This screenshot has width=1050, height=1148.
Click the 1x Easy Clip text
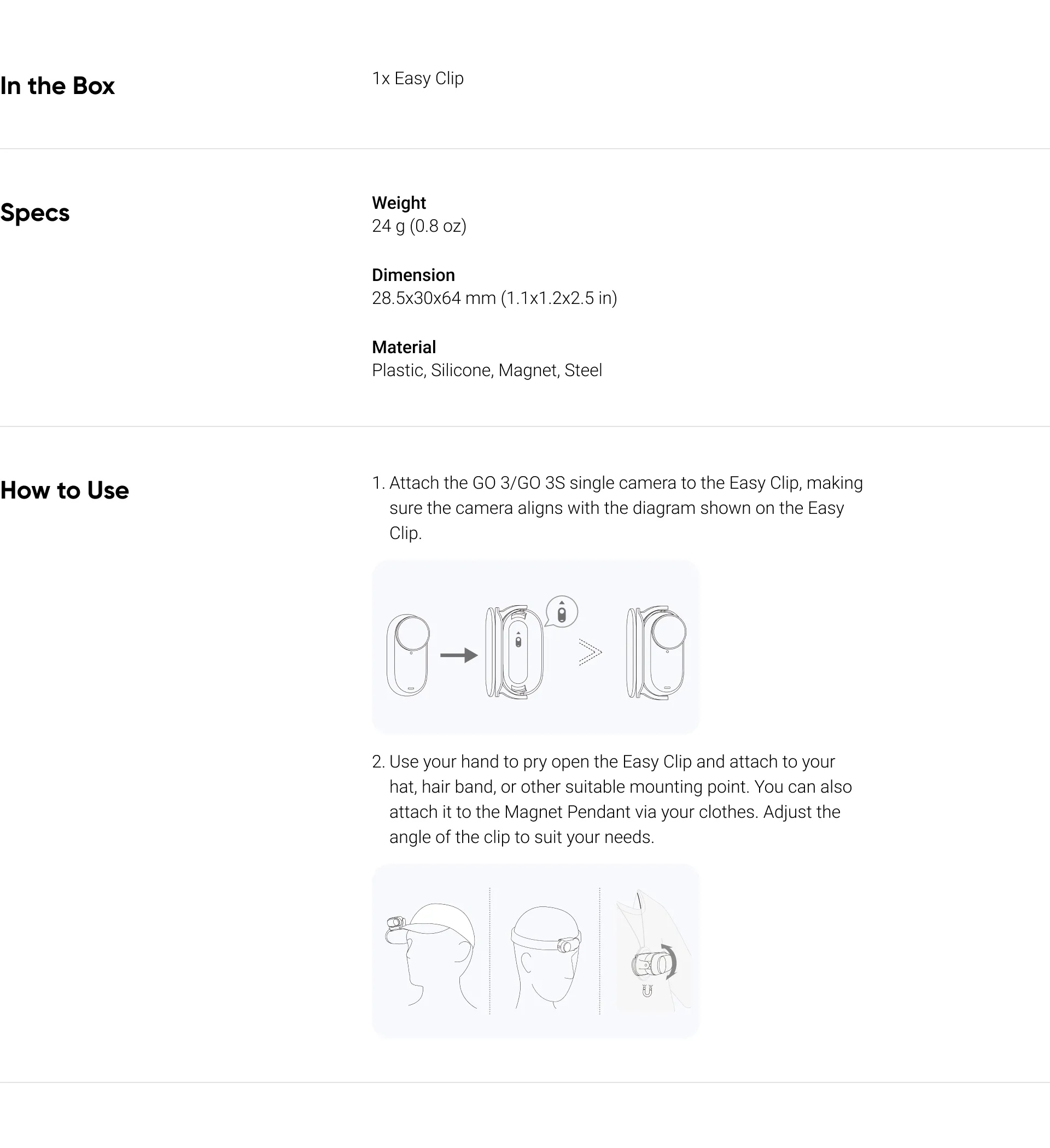coord(418,79)
